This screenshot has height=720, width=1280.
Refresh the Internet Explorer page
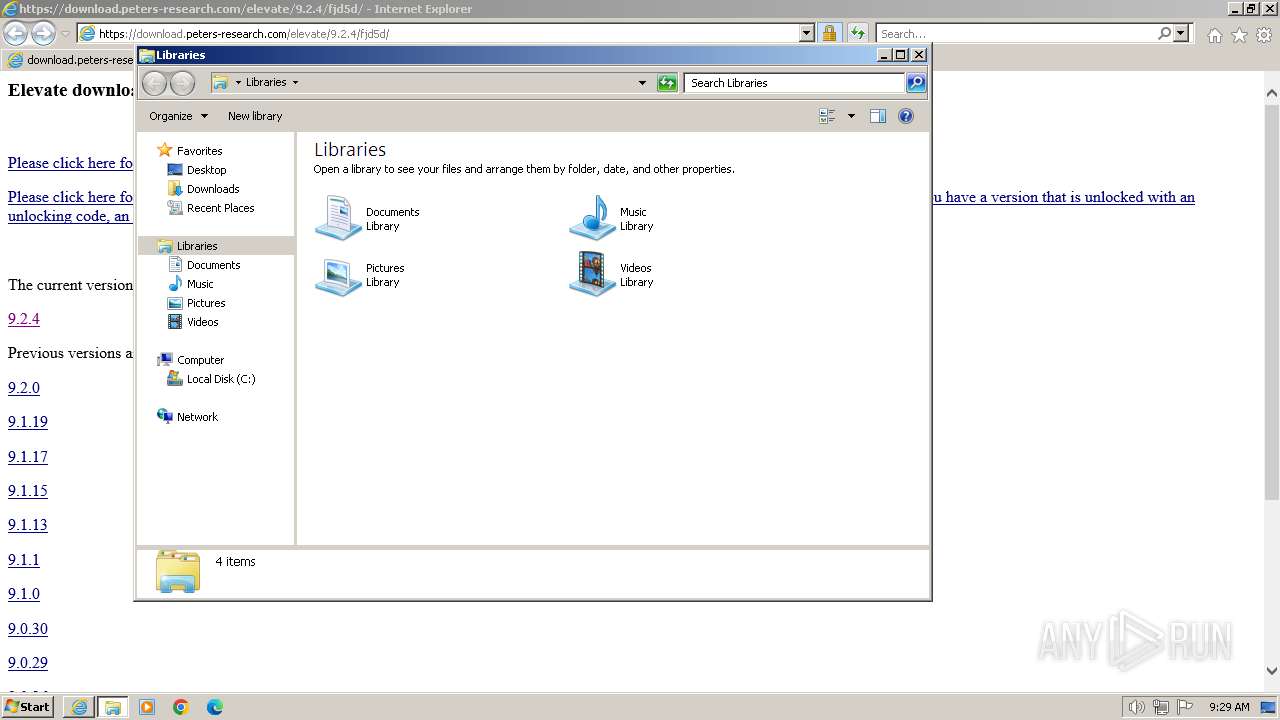[858, 33]
